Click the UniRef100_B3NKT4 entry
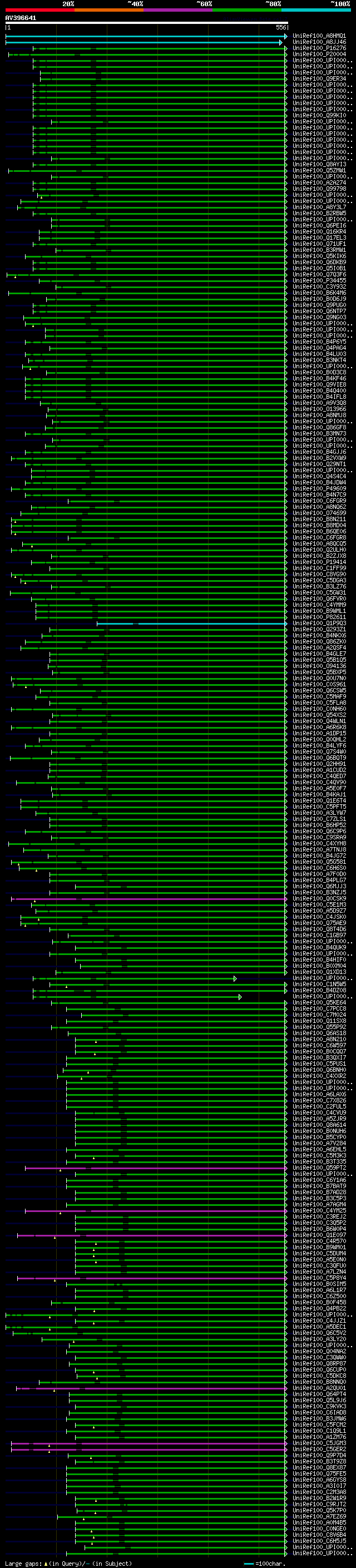 319,360
